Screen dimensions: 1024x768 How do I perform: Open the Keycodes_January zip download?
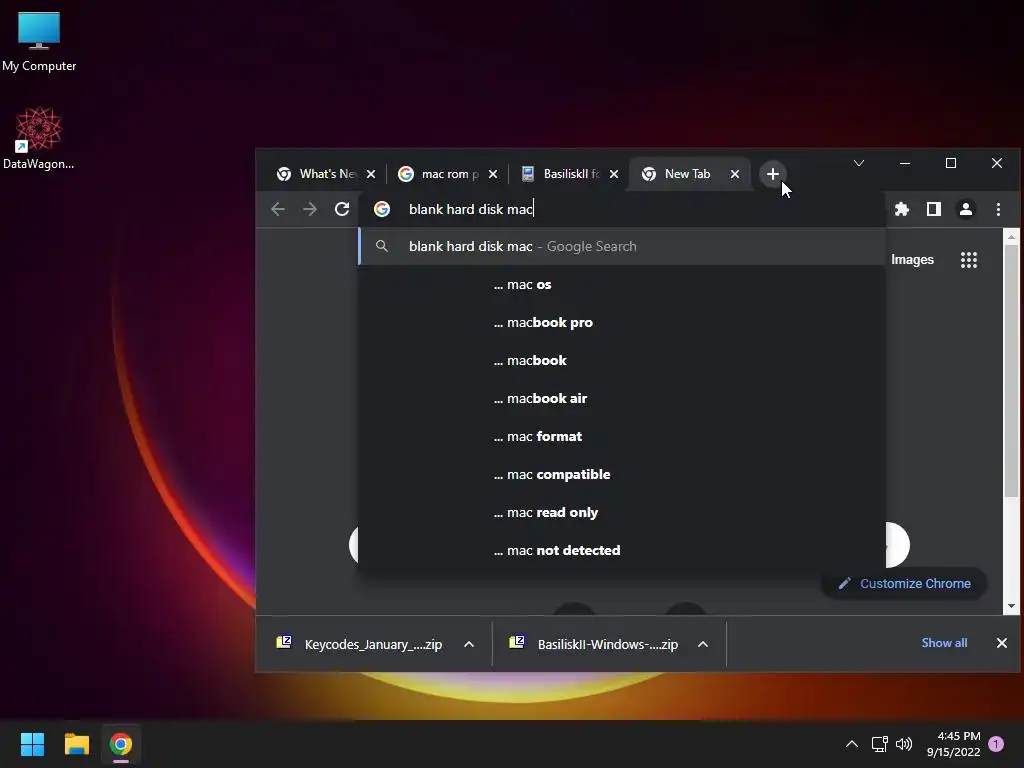(x=359, y=644)
